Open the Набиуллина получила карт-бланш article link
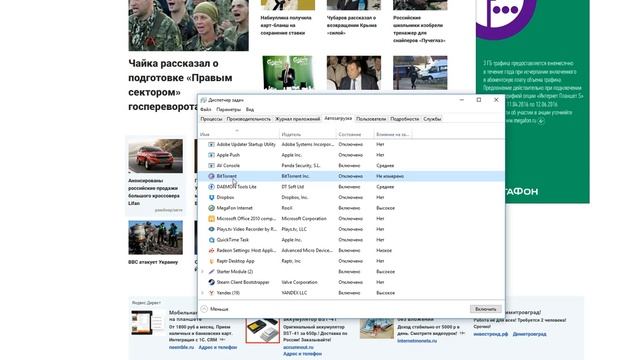 [x=286, y=25]
